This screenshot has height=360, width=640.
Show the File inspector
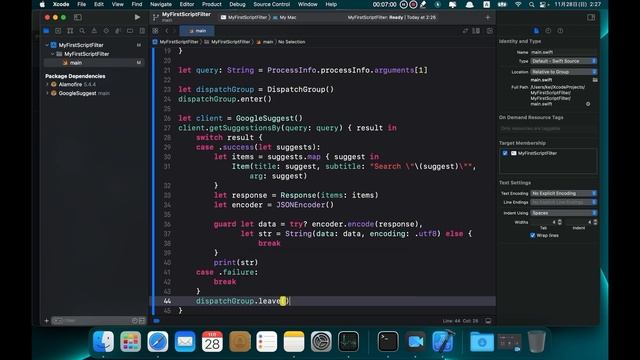point(536,31)
